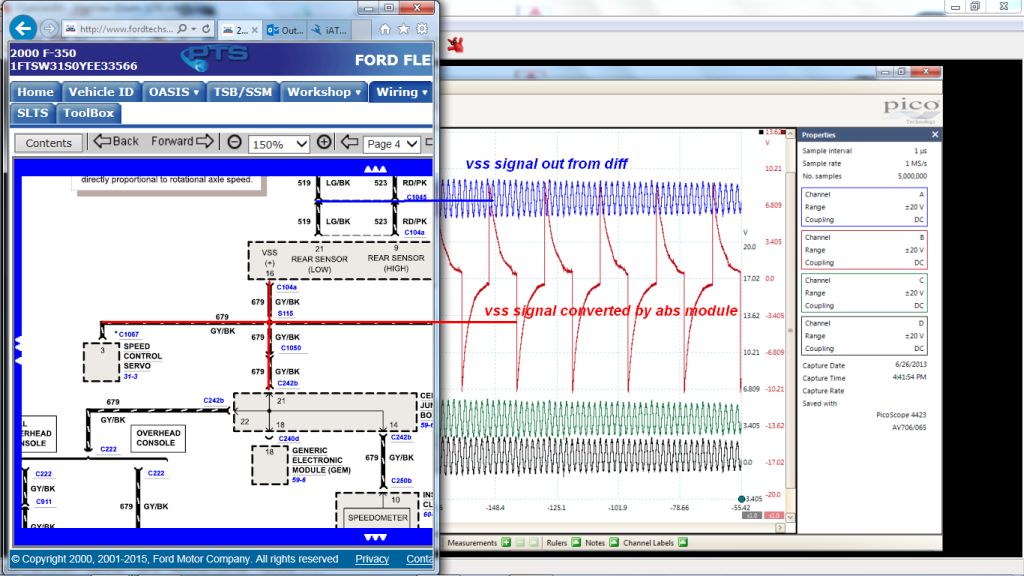Open browser tools gear icon
The height and width of the screenshot is (576, 1024).
tap(422, 29)
